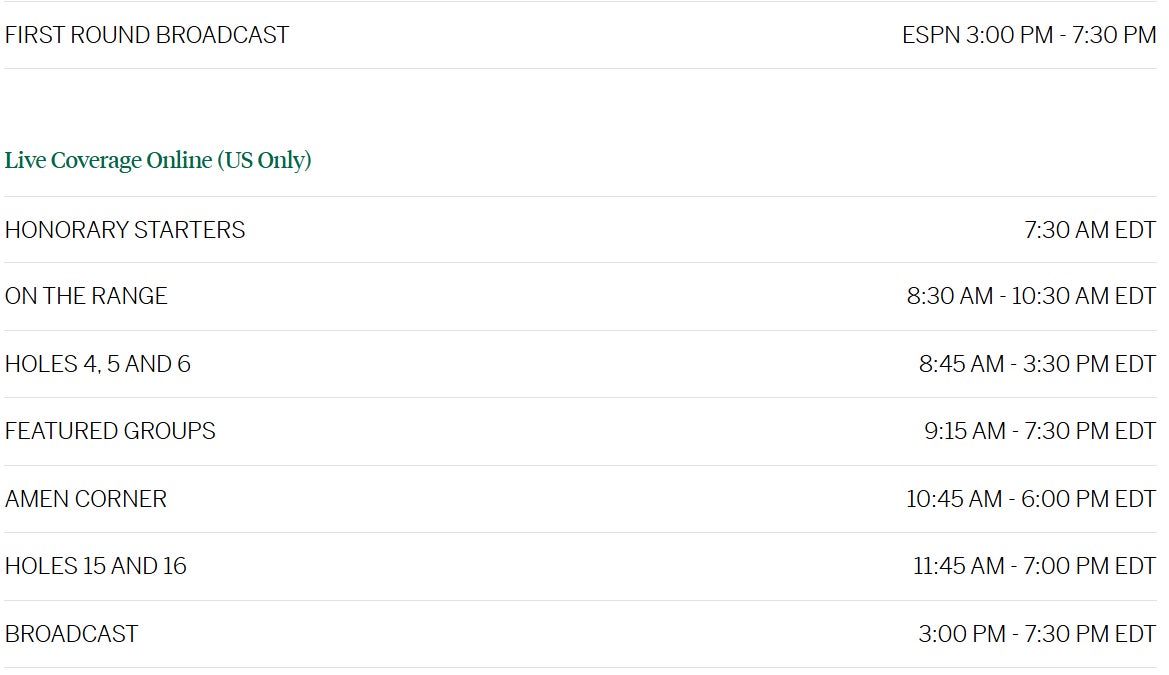Select the HONORARY STARTERS row label

pos(125,230)
